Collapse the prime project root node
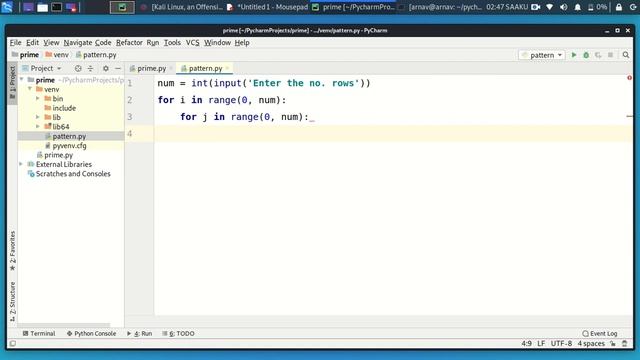Screen dimensions: 640x360 coord(22,80)
